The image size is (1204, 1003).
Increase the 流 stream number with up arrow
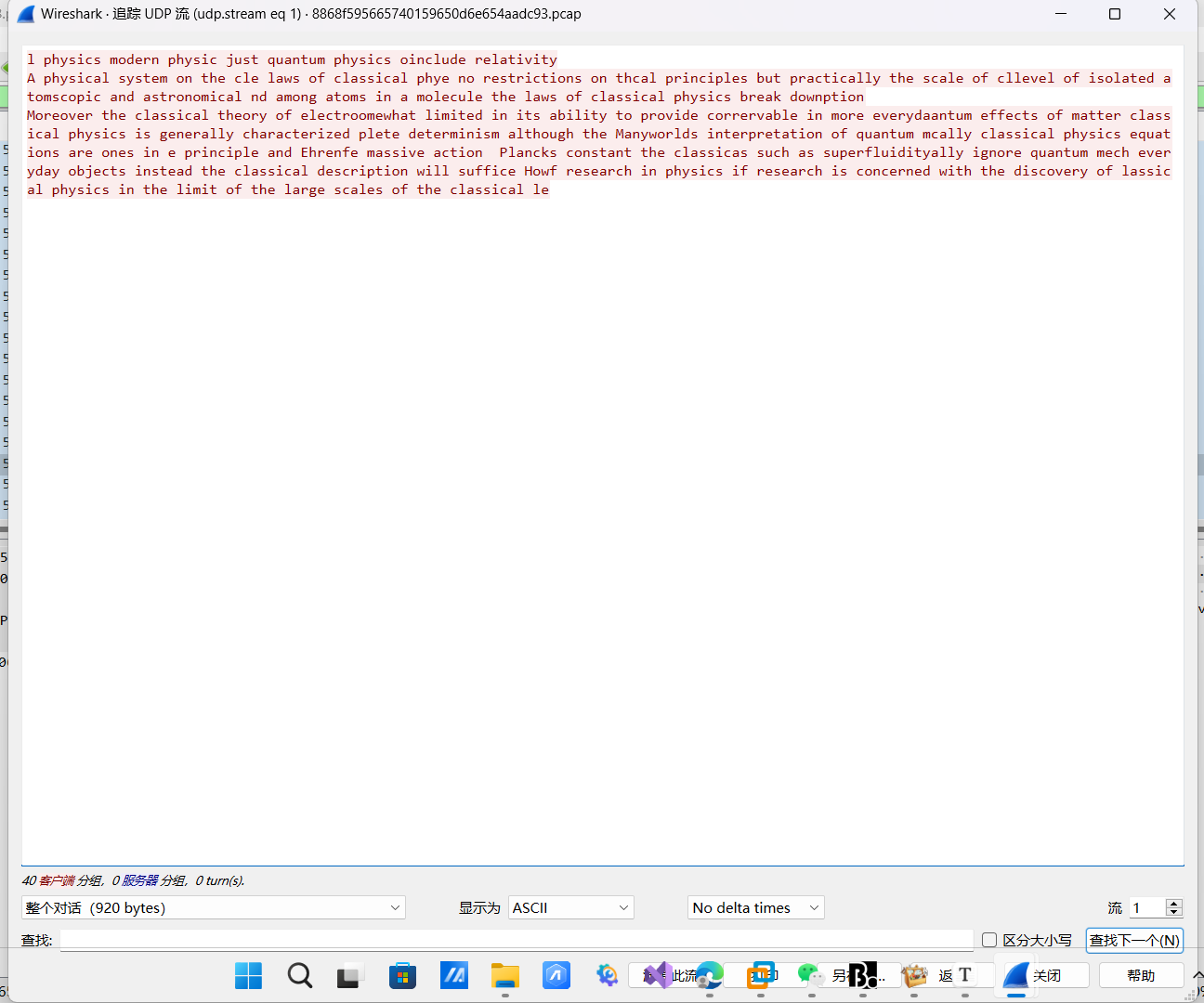pos(1173,903)
